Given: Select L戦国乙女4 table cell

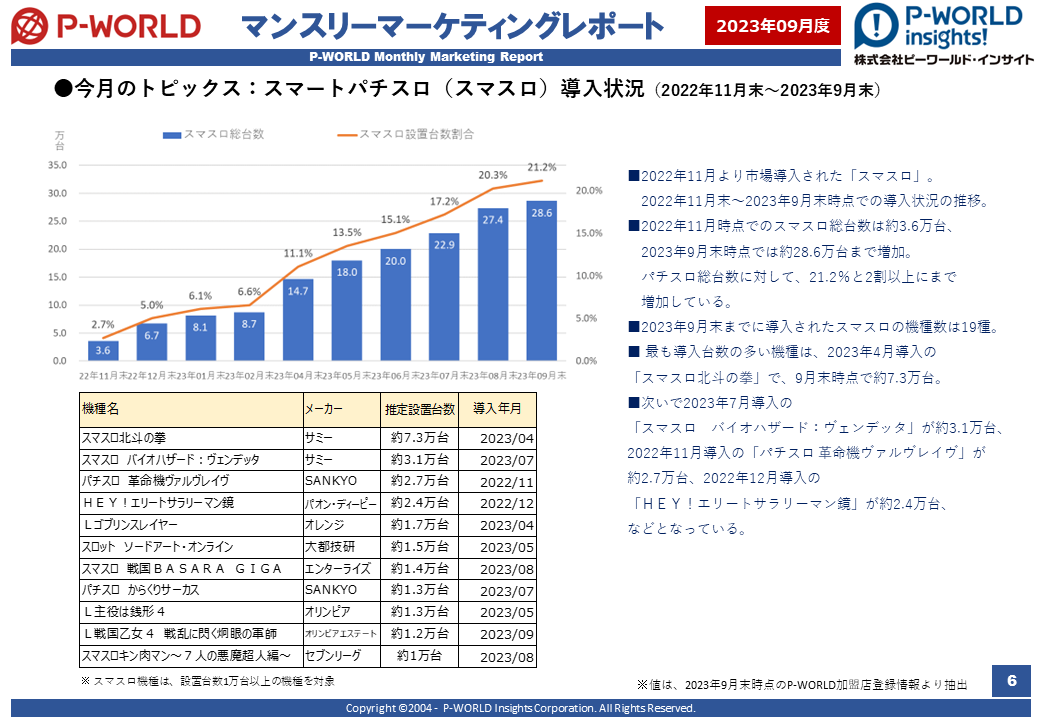Looking at the screenshot, I should click(191, 634).
